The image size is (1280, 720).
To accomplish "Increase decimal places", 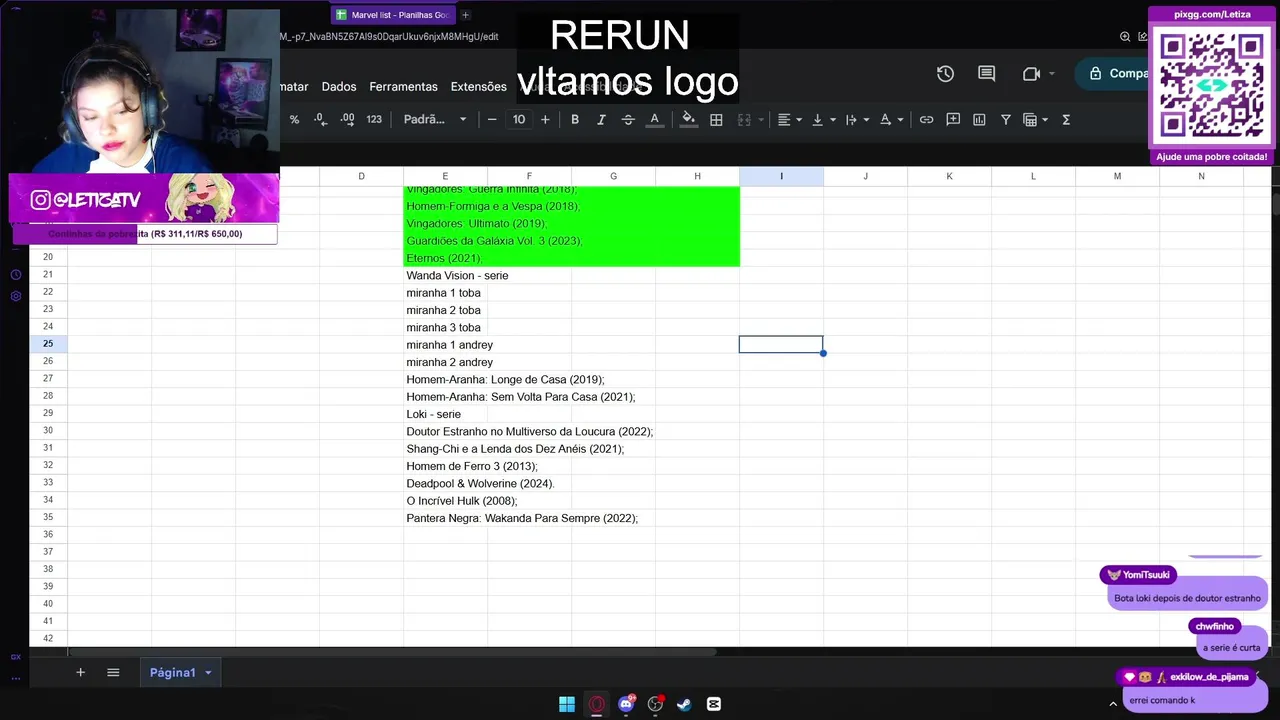I will pyautogui.click(x=347, y=119).
